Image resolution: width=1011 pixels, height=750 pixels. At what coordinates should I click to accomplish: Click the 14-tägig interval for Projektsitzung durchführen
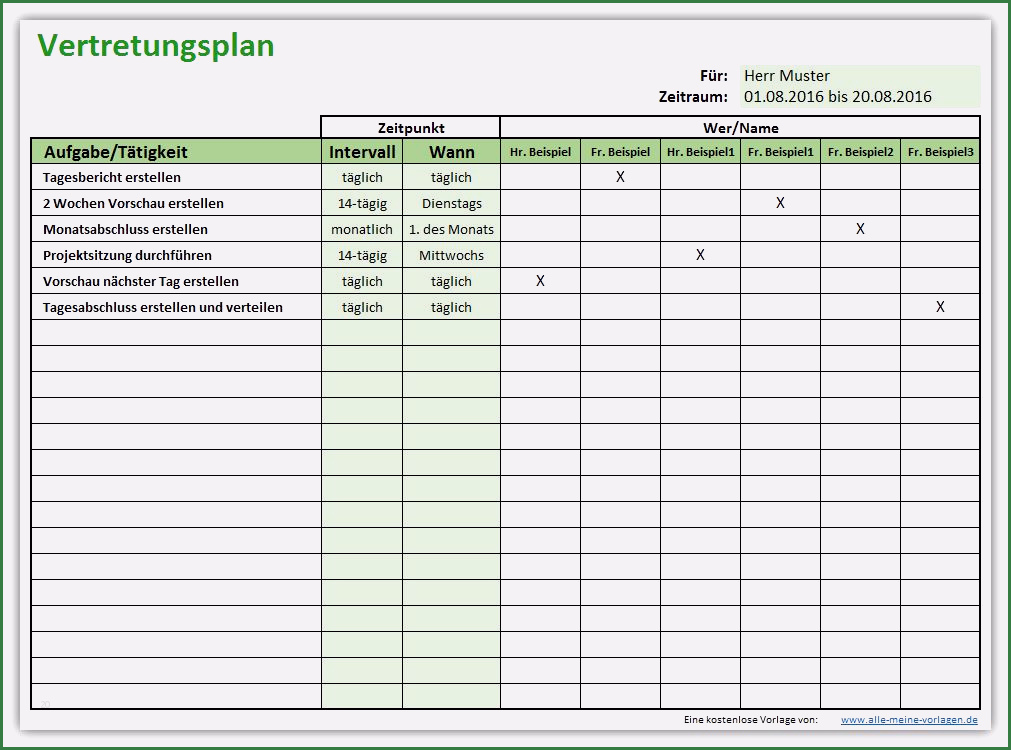tap(362, 254)
